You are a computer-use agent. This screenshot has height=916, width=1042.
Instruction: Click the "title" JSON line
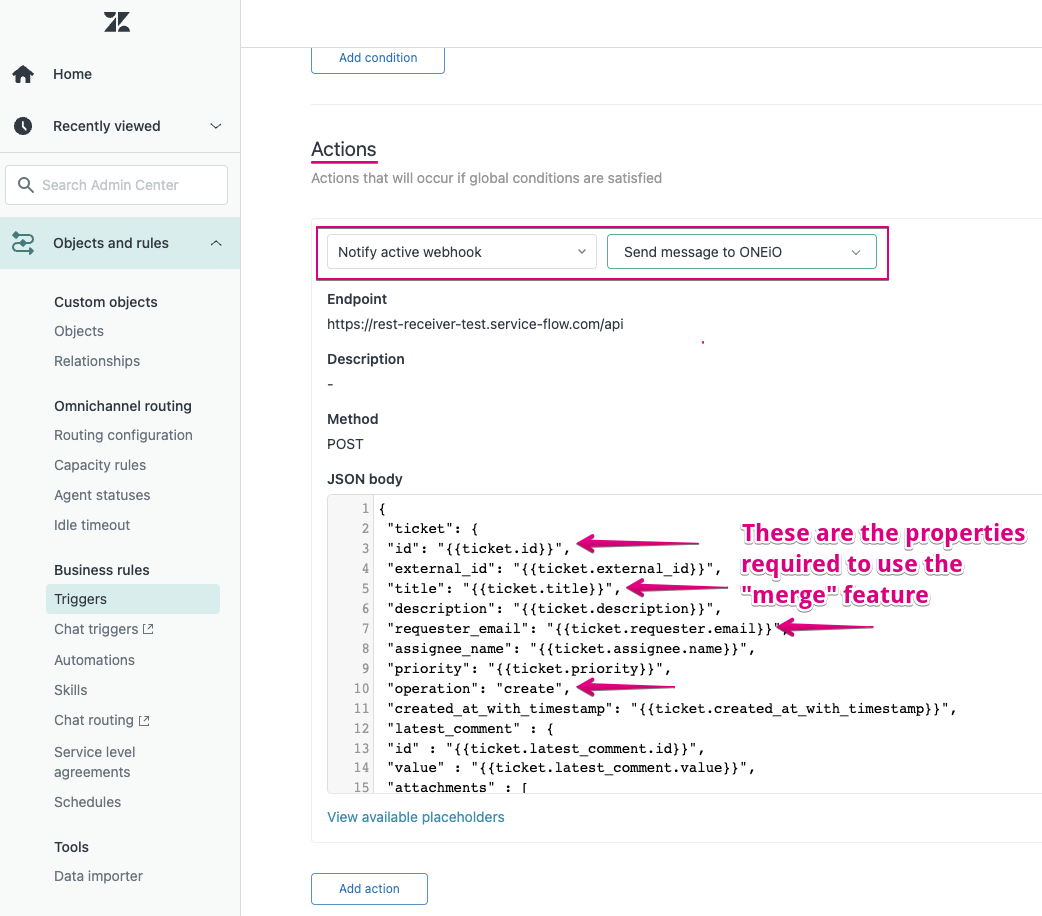504,589
